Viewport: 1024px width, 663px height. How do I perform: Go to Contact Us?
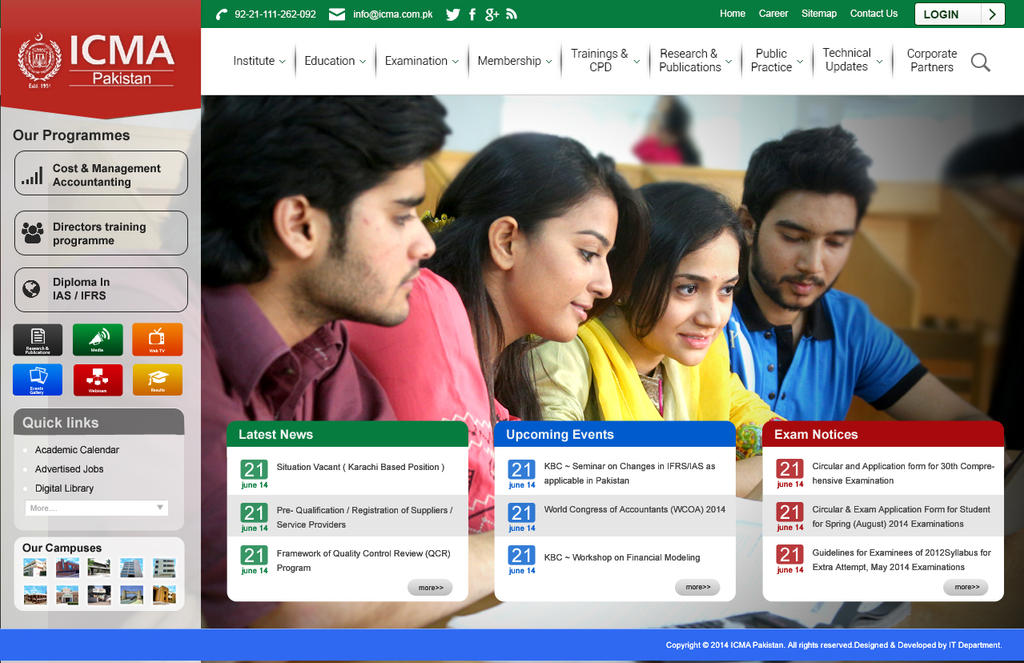874,13
